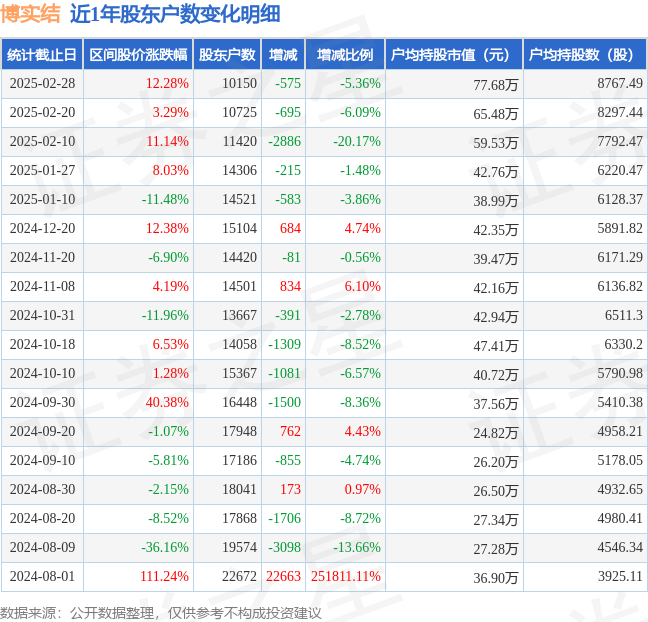Select the average shares value 6511.3
This screenshot has width=648, height=622.
pos(624,315)
